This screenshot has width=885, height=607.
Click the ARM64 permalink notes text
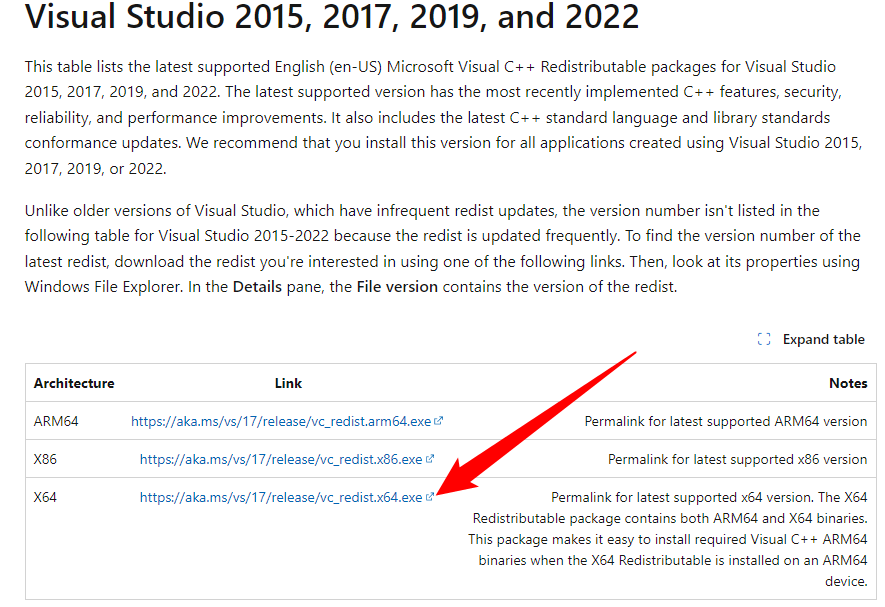(x=724, y=421)
